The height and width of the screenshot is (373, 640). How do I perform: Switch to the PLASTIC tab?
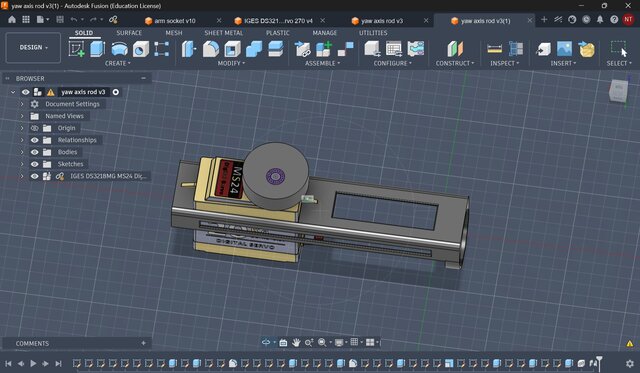tap(278, 33)
